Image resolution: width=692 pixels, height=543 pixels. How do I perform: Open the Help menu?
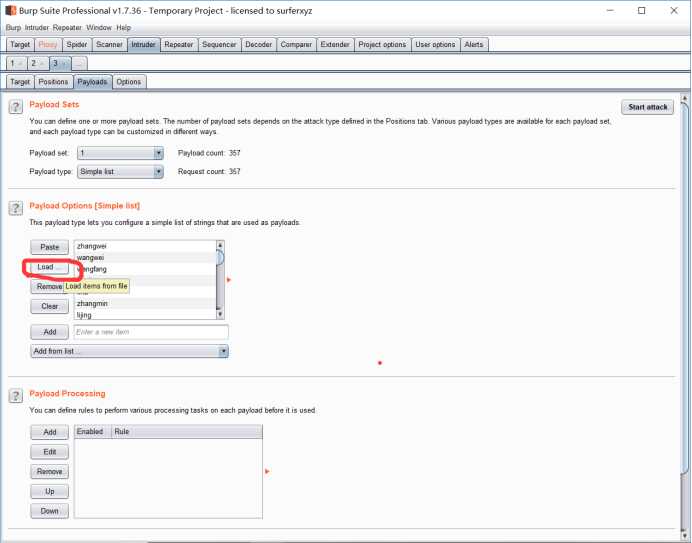click(x=124, y=27)
